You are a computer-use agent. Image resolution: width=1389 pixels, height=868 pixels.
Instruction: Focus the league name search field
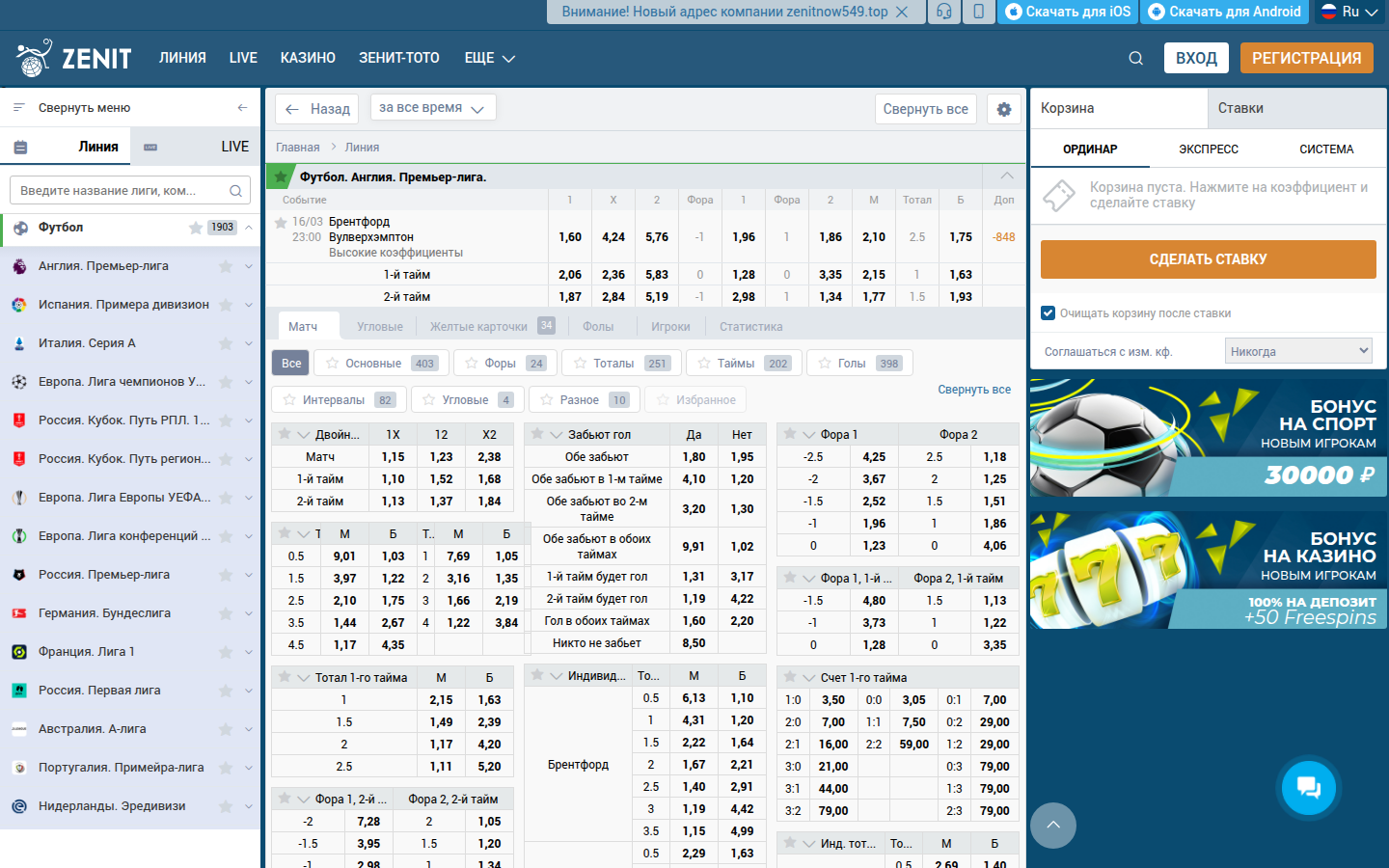[x=121, y=191]
